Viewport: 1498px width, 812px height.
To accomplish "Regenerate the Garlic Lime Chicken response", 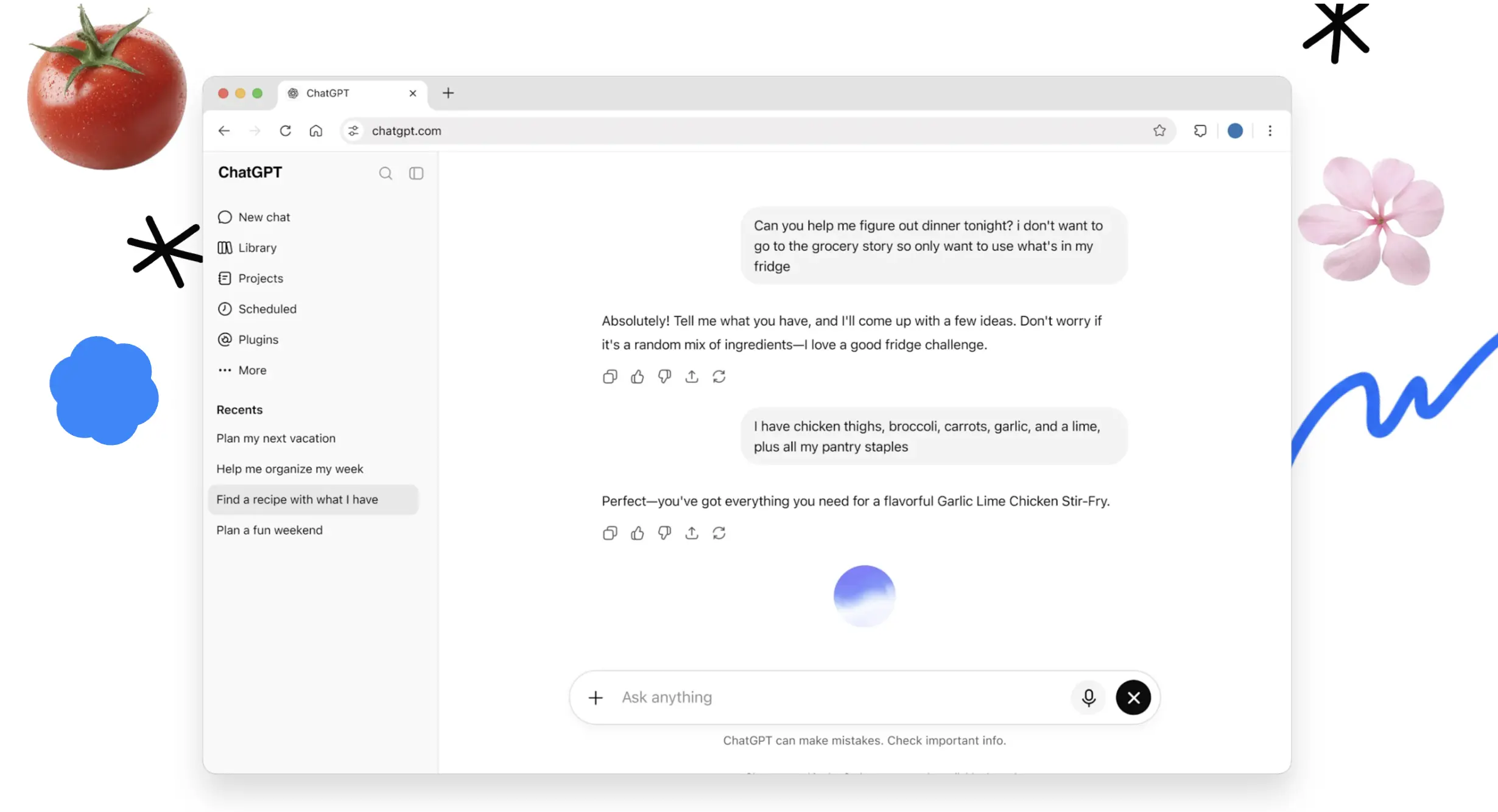I will [x=719, y=533].
